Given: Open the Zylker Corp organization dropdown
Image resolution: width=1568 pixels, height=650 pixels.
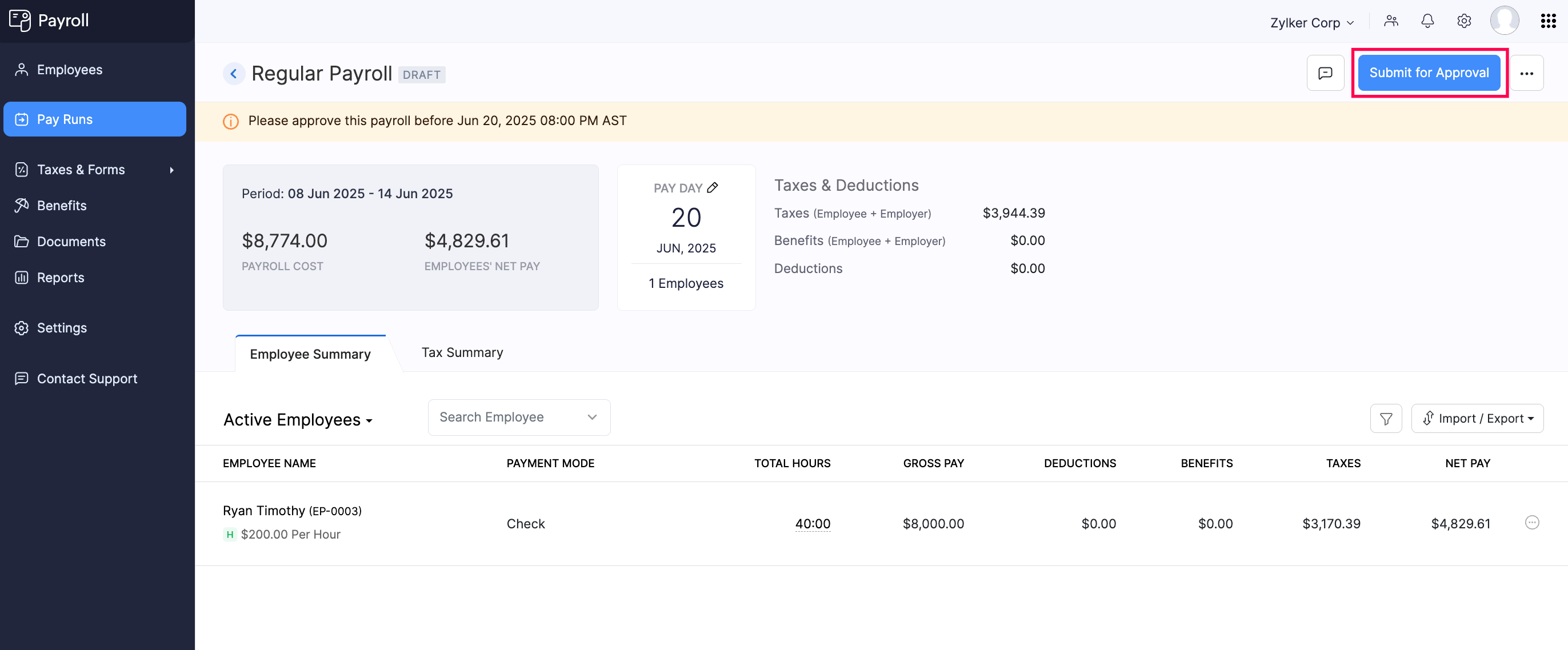Looking at the screenshot, I should 1311,22.
